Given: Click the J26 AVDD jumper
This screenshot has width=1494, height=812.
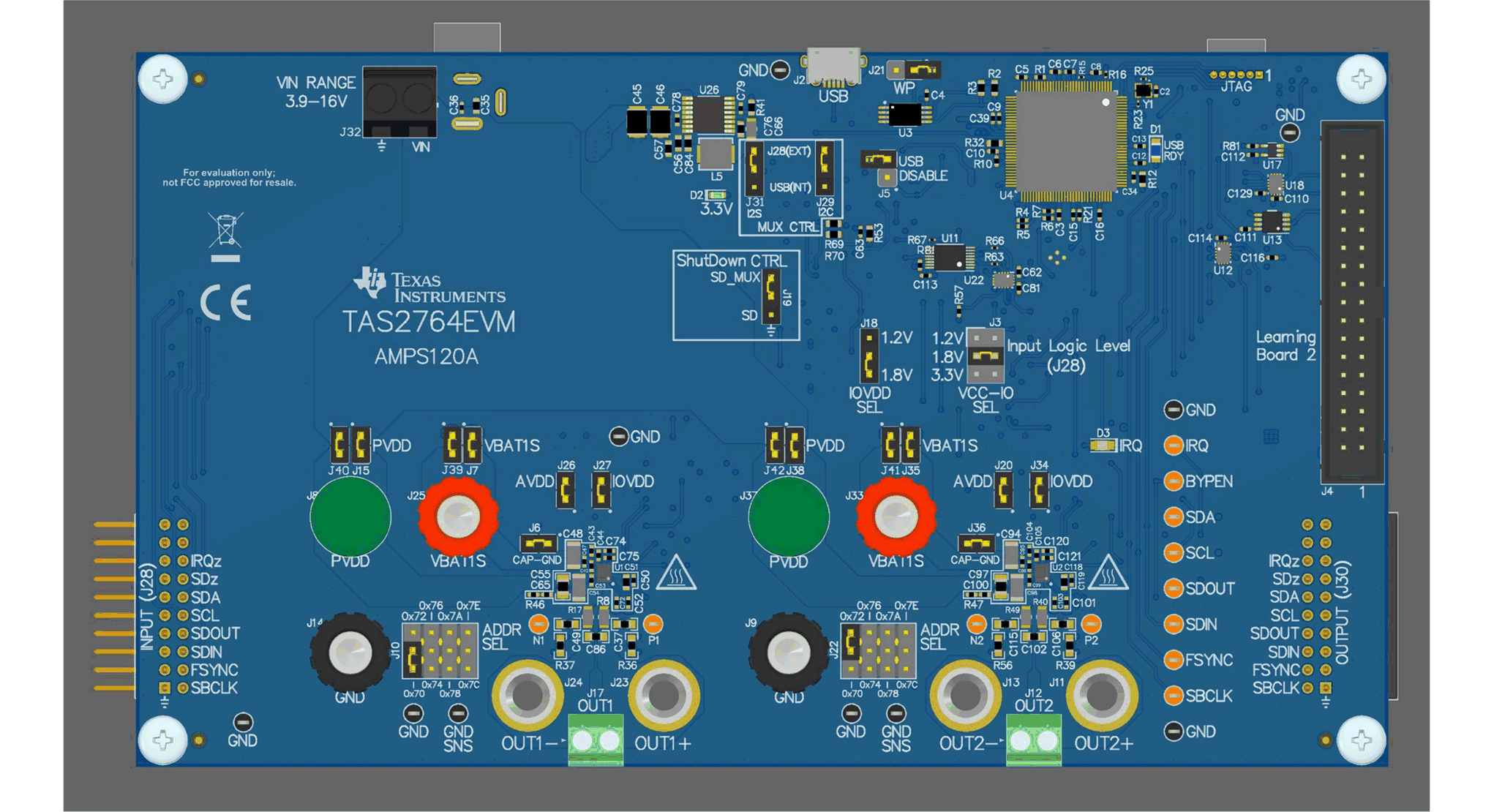Looking at the screenshot, I should point(566,489).
